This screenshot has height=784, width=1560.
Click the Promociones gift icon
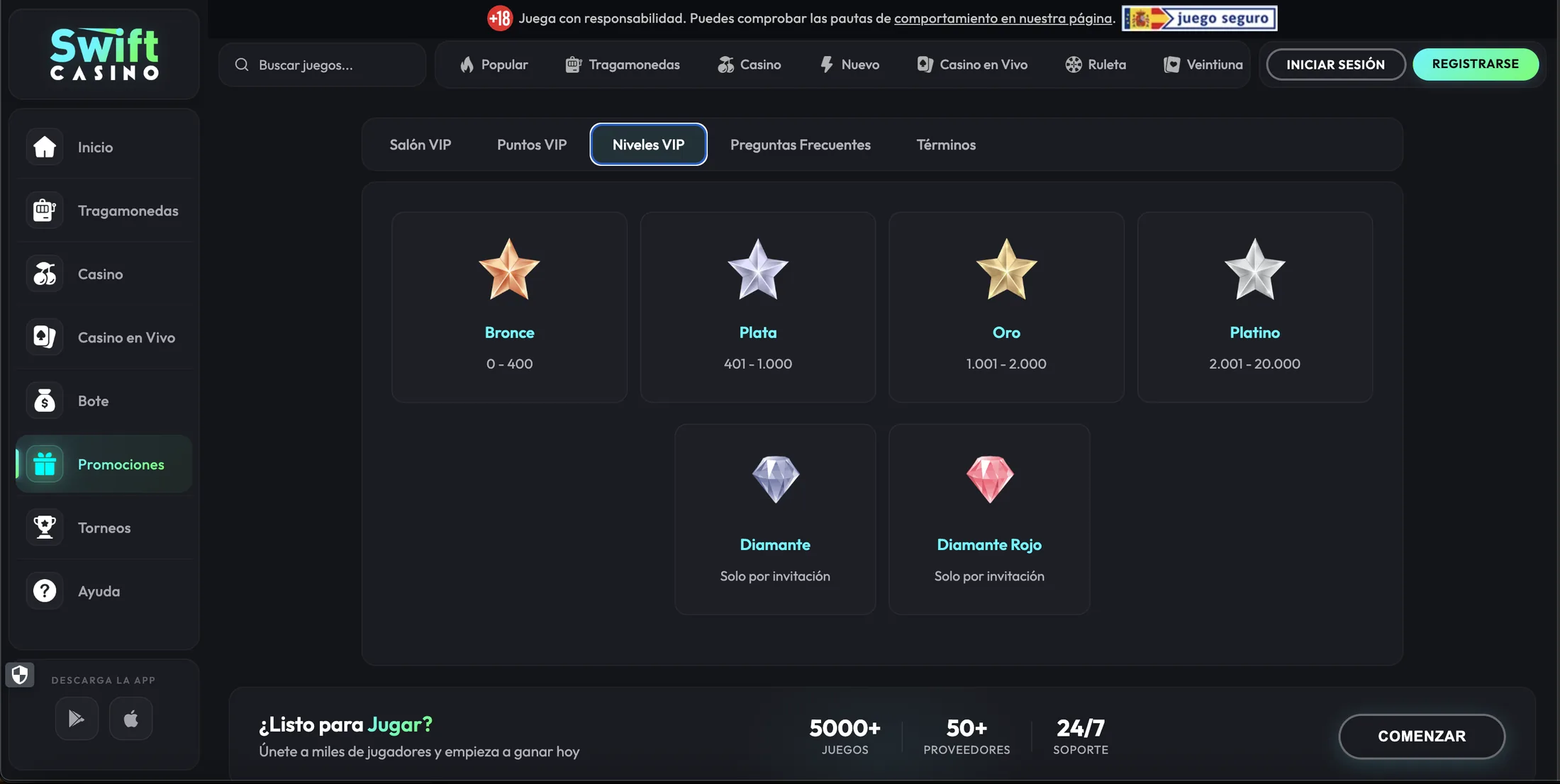pos(45,464)
